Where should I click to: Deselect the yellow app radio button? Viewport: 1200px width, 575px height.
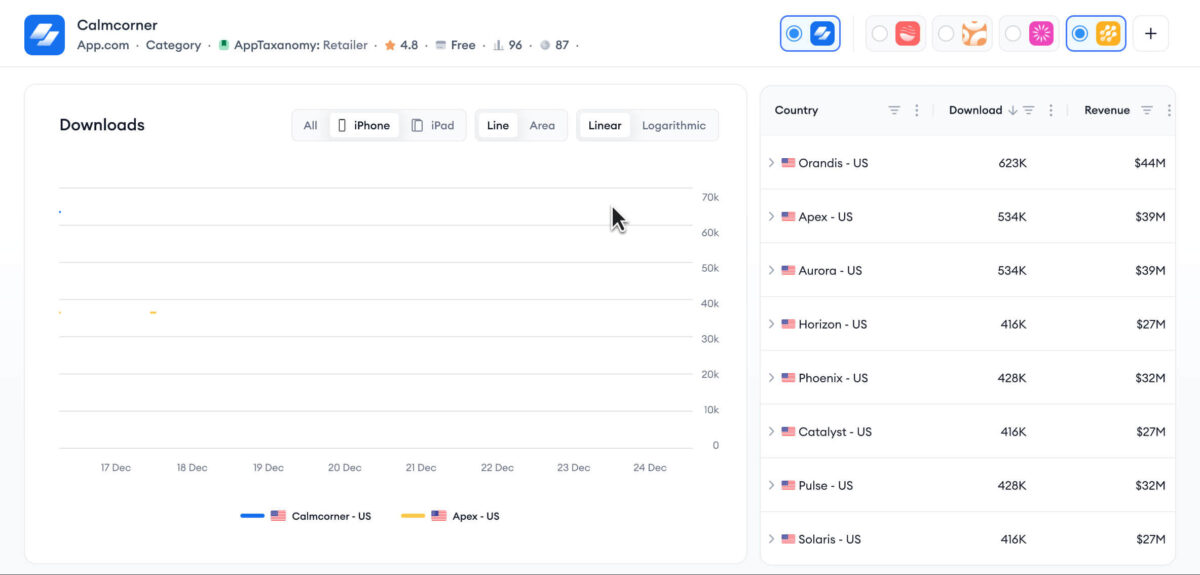click(1080, 34)
